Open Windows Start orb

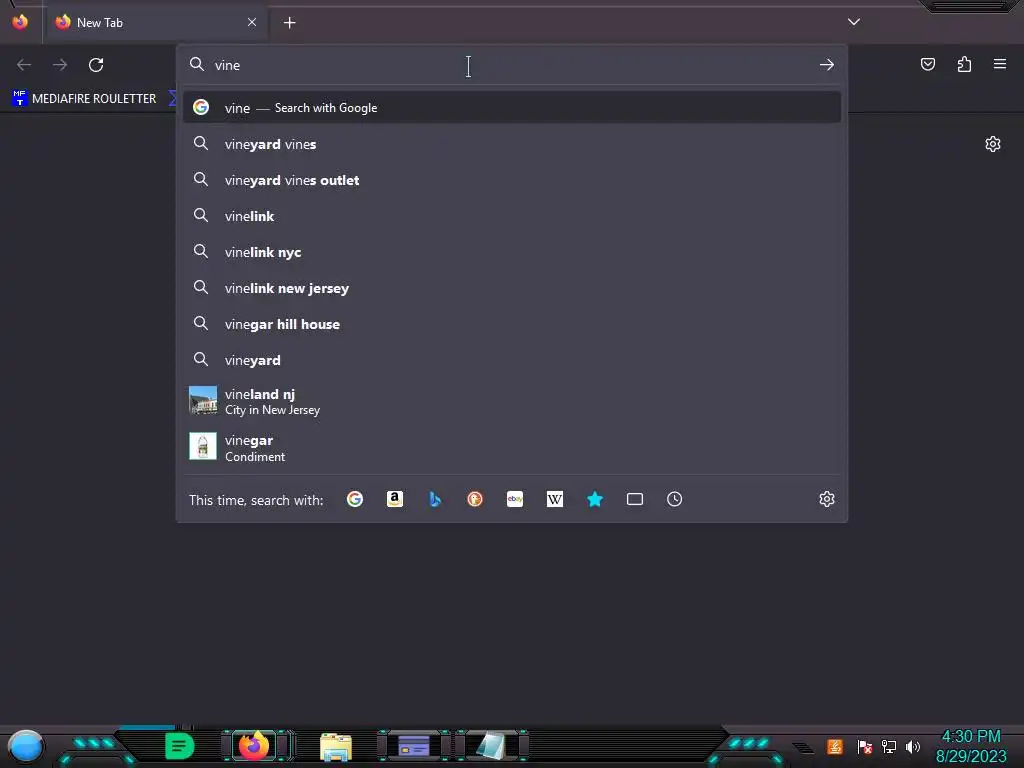[26, 746]
